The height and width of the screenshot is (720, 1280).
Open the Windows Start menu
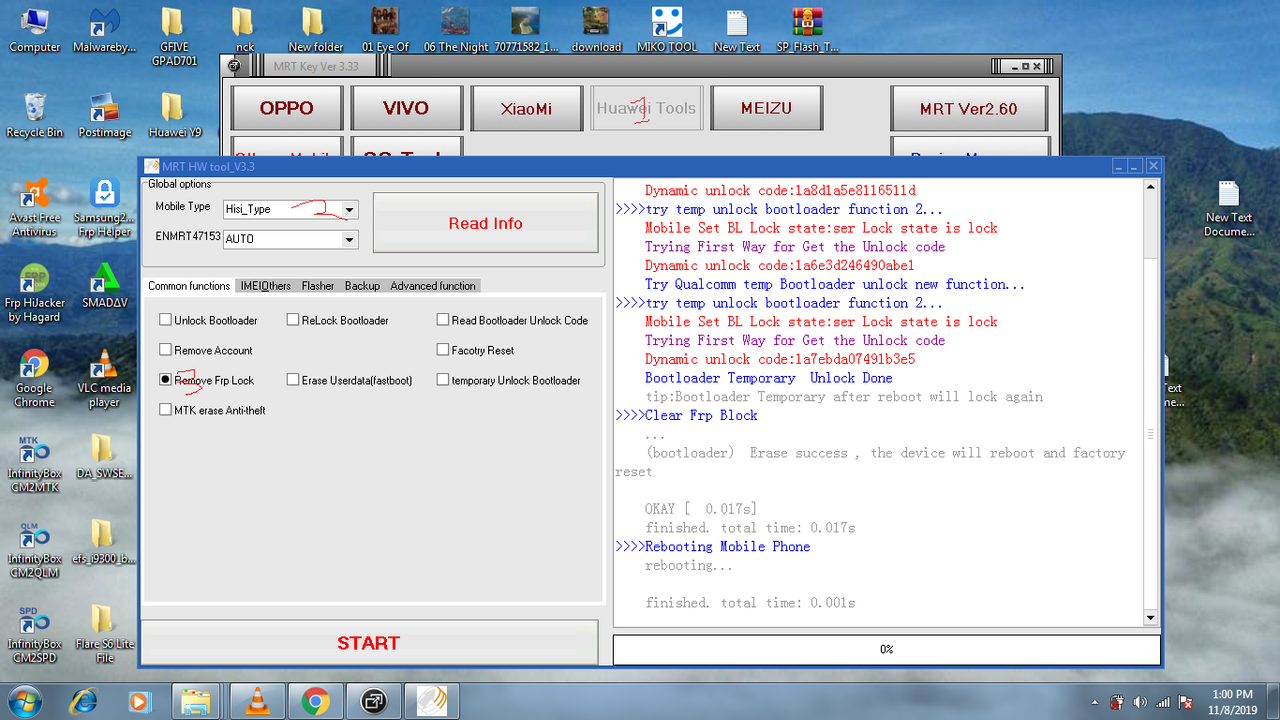click(23, 700)
